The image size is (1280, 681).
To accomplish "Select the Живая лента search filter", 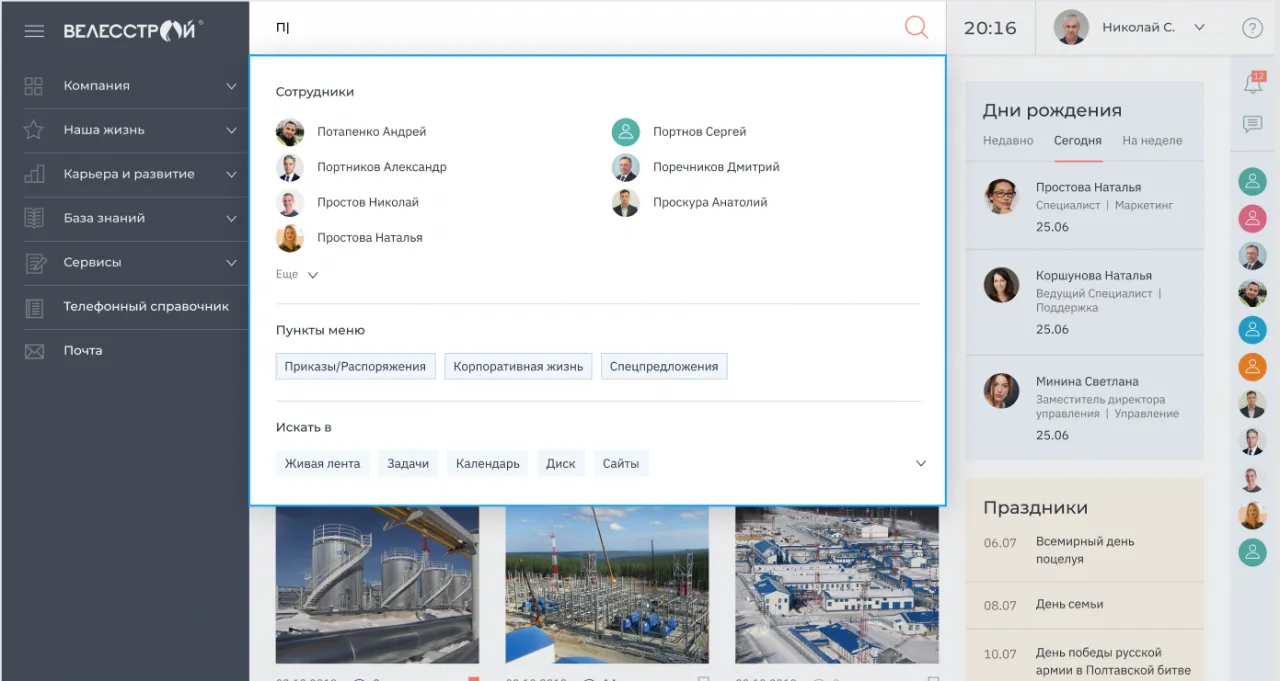I will pyautogui.click(x=322, y=464).
